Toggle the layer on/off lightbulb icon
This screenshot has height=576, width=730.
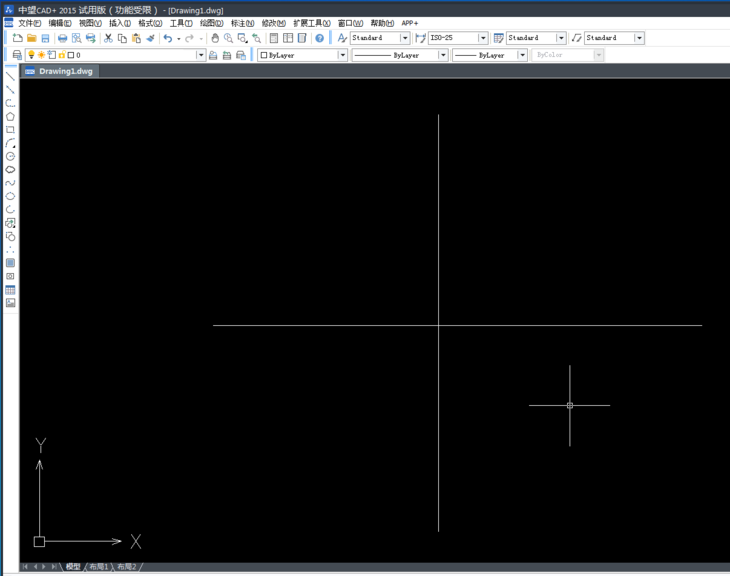pyautogui.click(x=30, y=55)
